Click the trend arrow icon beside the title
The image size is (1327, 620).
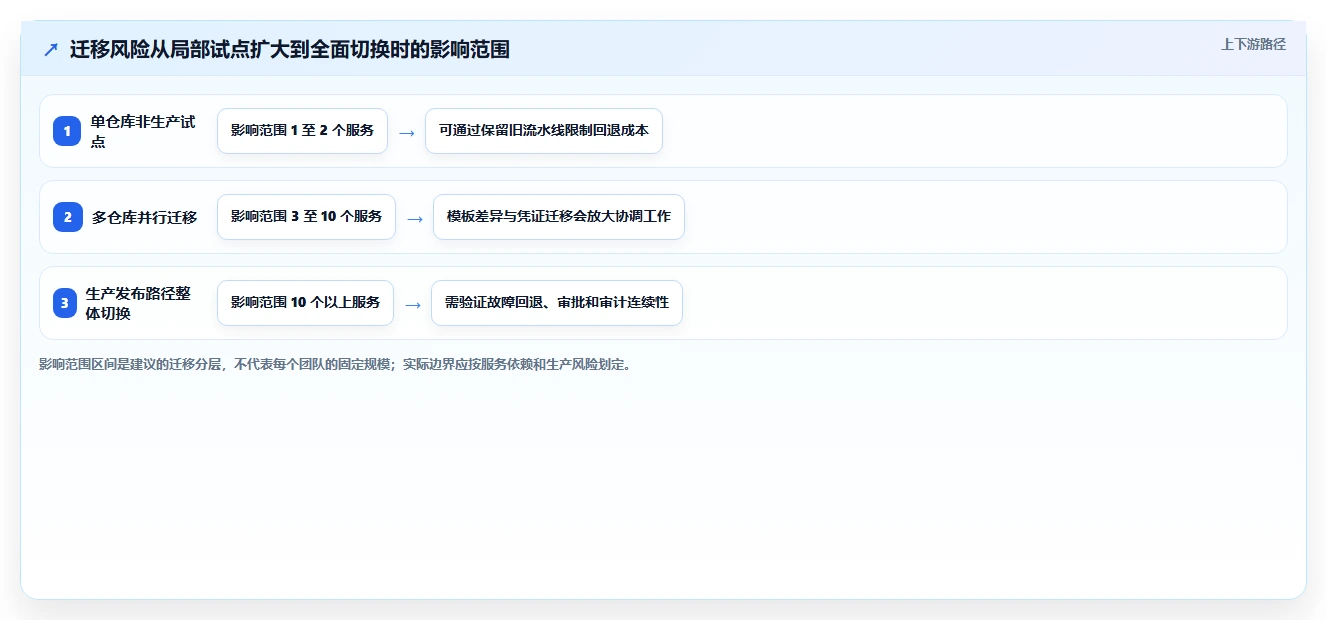[x=51, y=49]
